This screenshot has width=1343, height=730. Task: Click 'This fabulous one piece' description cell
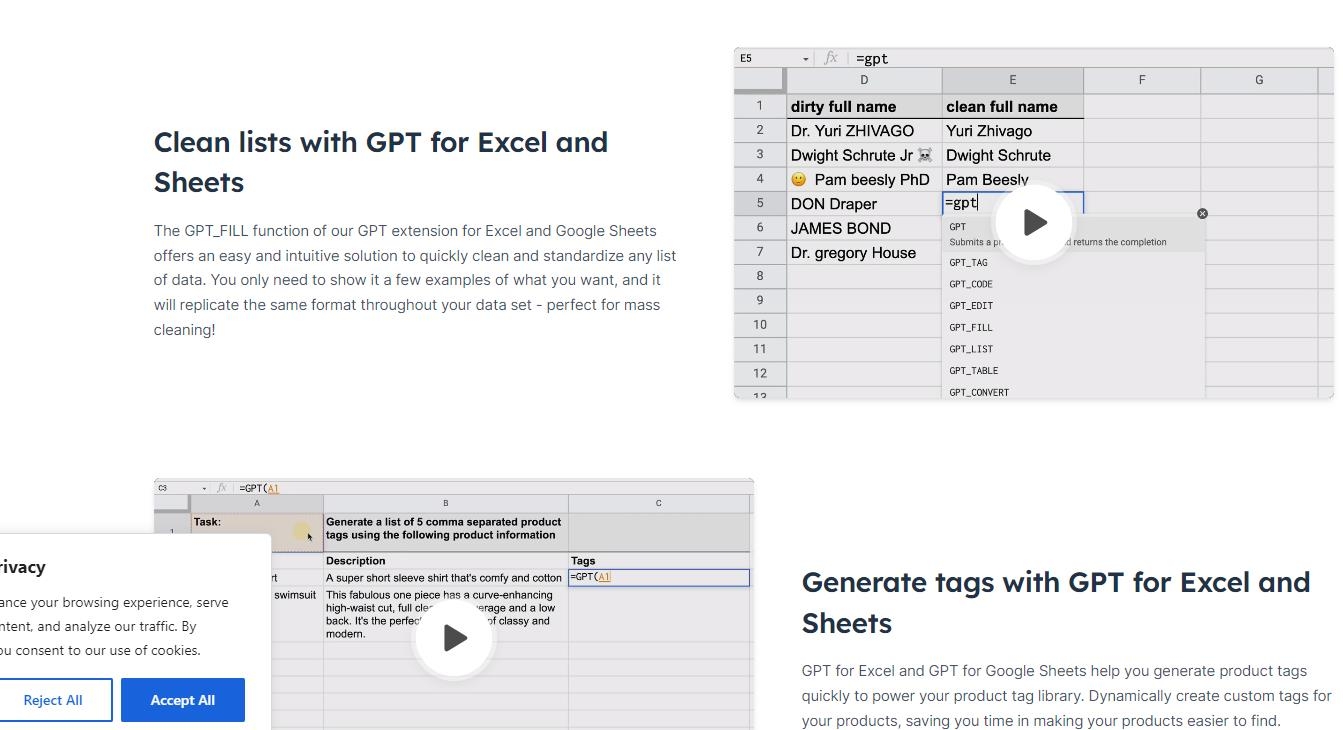pyautogui.click(x=445, y=614)
